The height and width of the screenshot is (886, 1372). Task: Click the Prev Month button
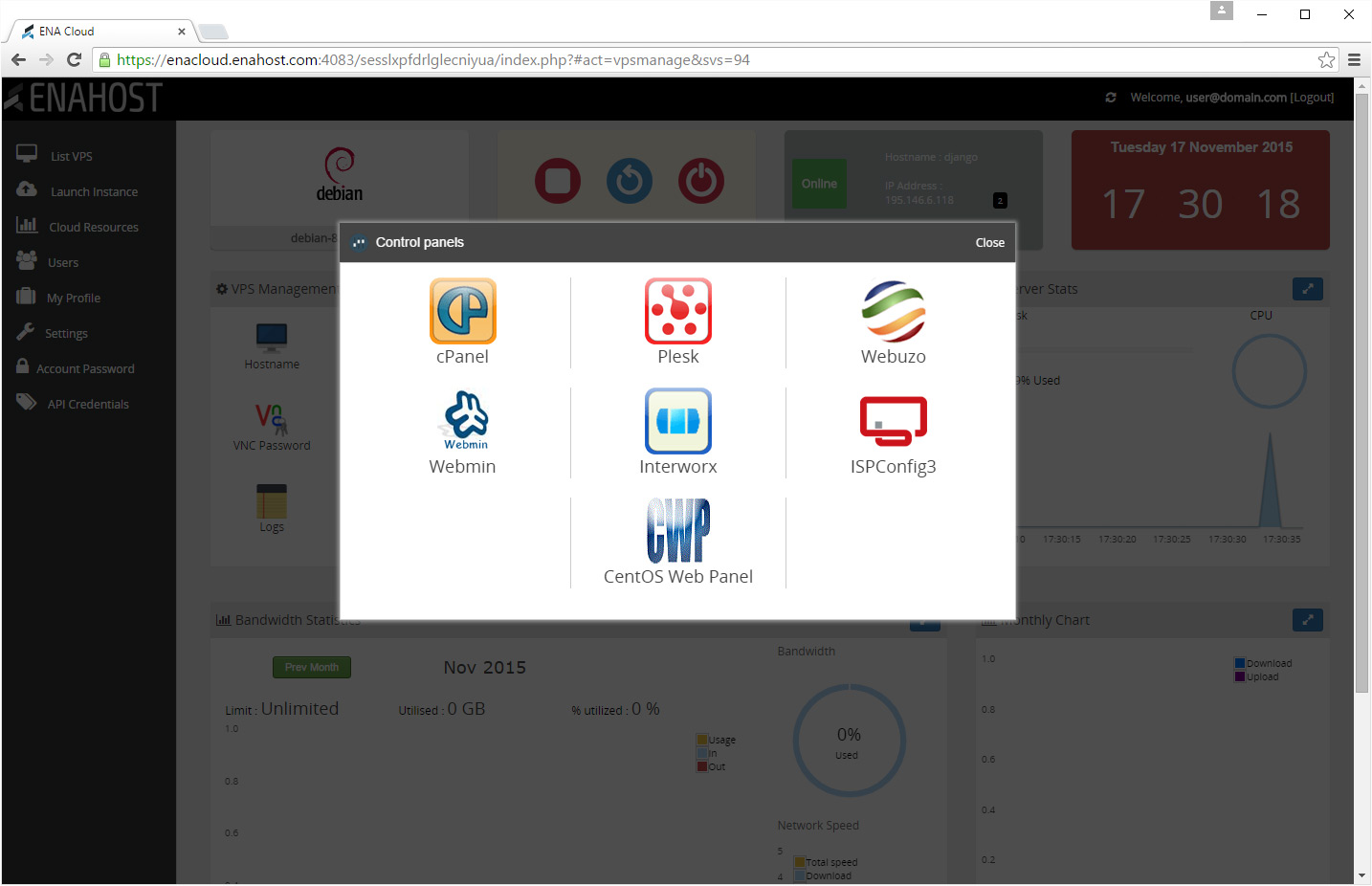pyautogui.click(x=312, y=668)
